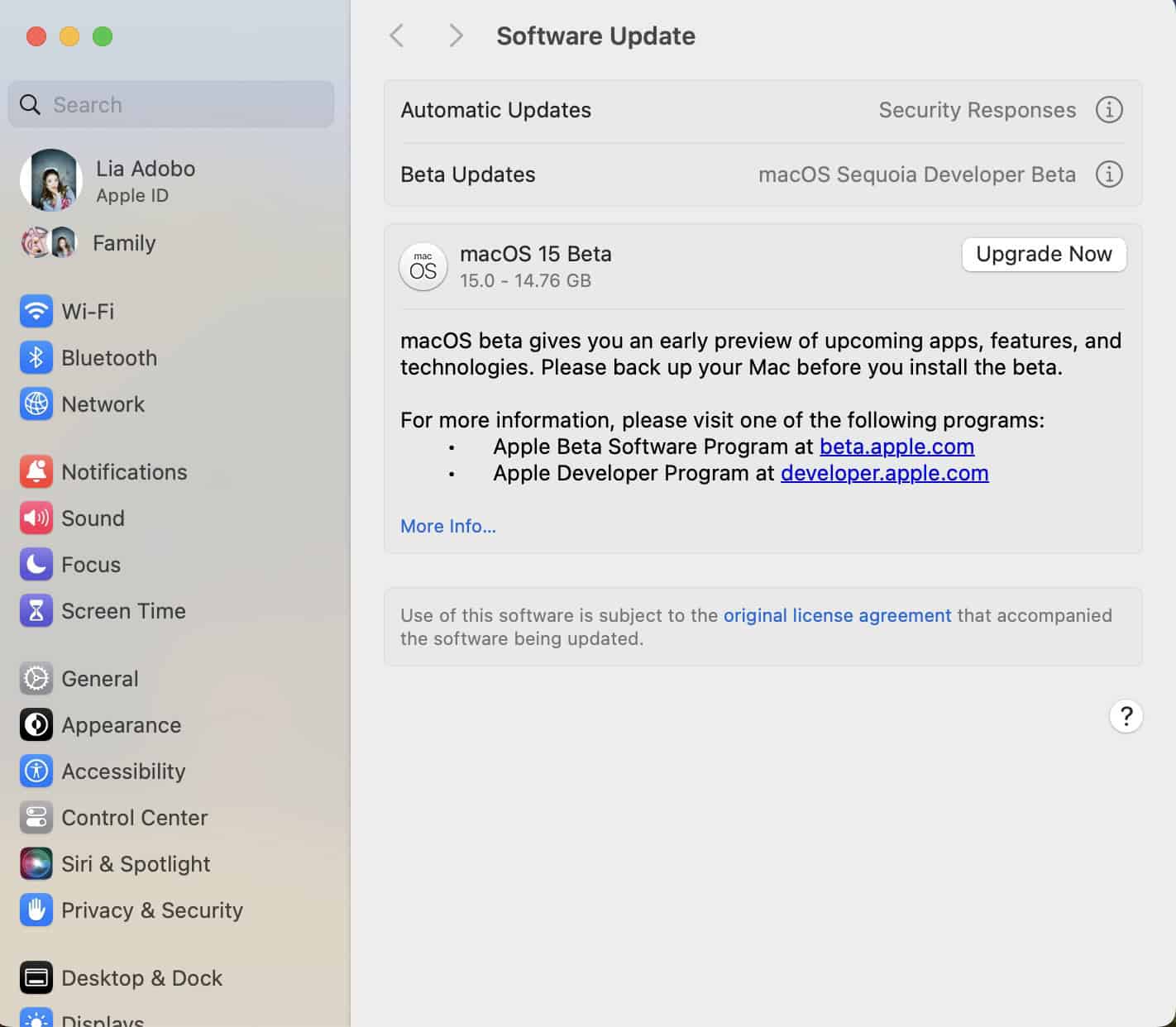Open Lia Adobo Apple ID profile

point(108,181)
